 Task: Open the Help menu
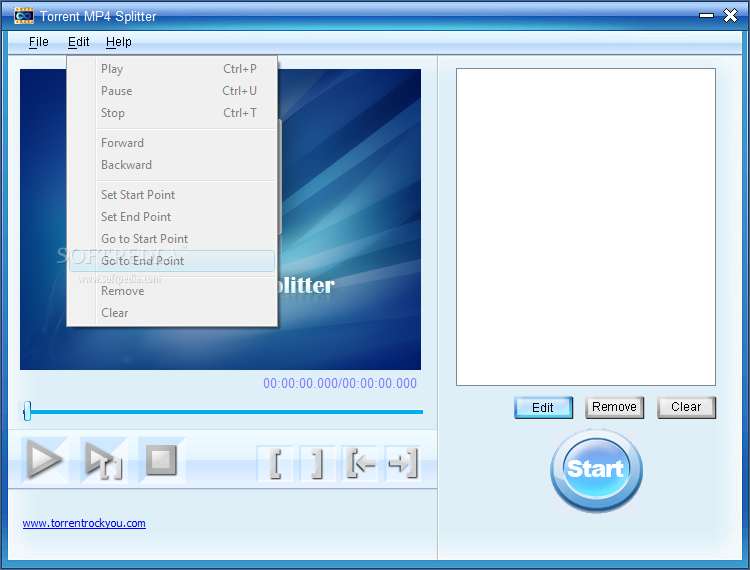pos(119,42)
